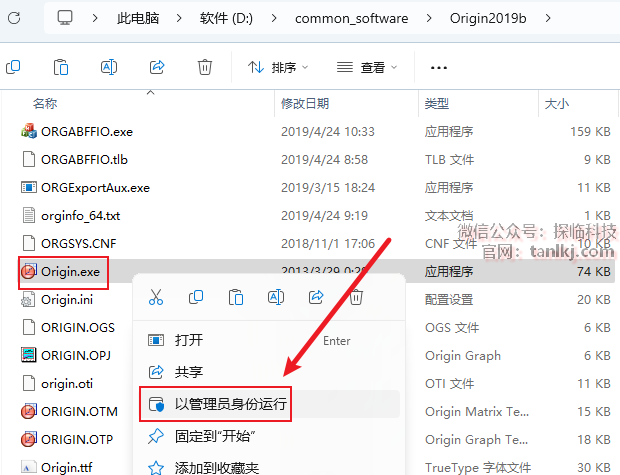Expand chevron after 此电脑 breadcrumb
This screenshot has height=475, width=620.
pos(179,18)
